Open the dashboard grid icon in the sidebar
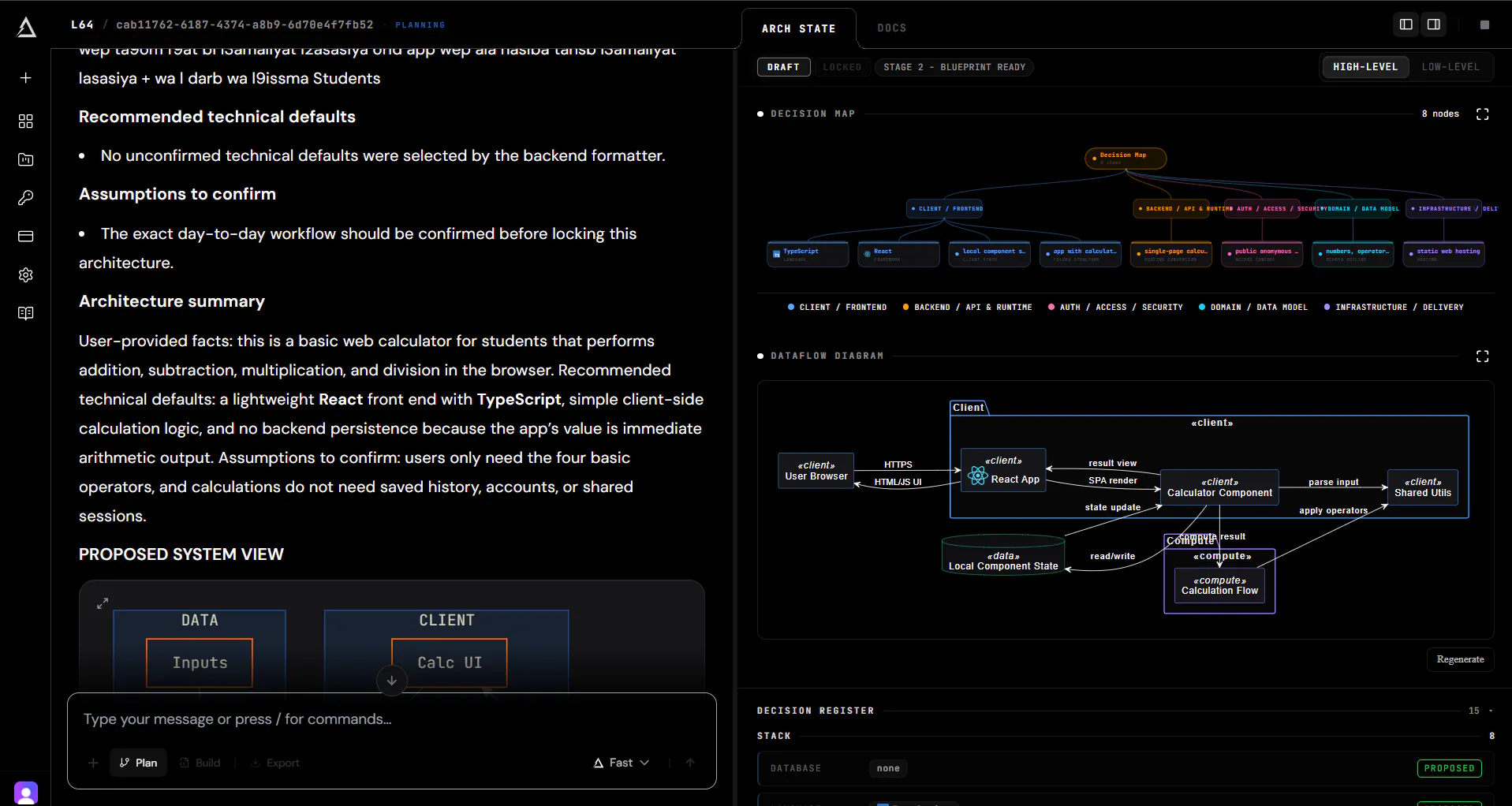 click(26, 121)
